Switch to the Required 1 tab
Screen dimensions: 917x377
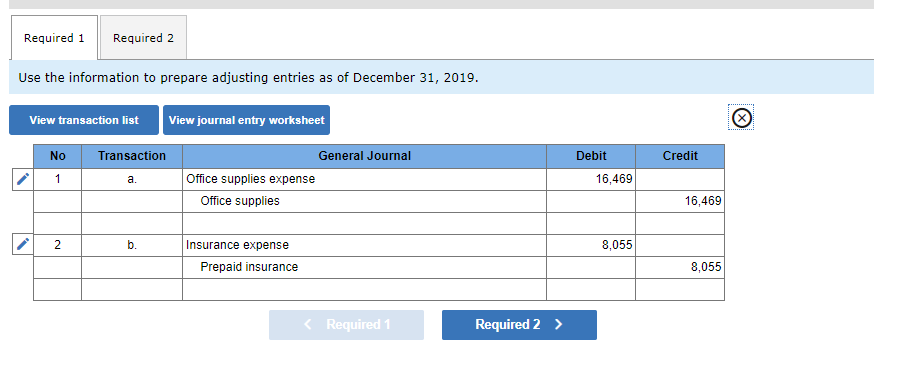click(x=54, y=38)
